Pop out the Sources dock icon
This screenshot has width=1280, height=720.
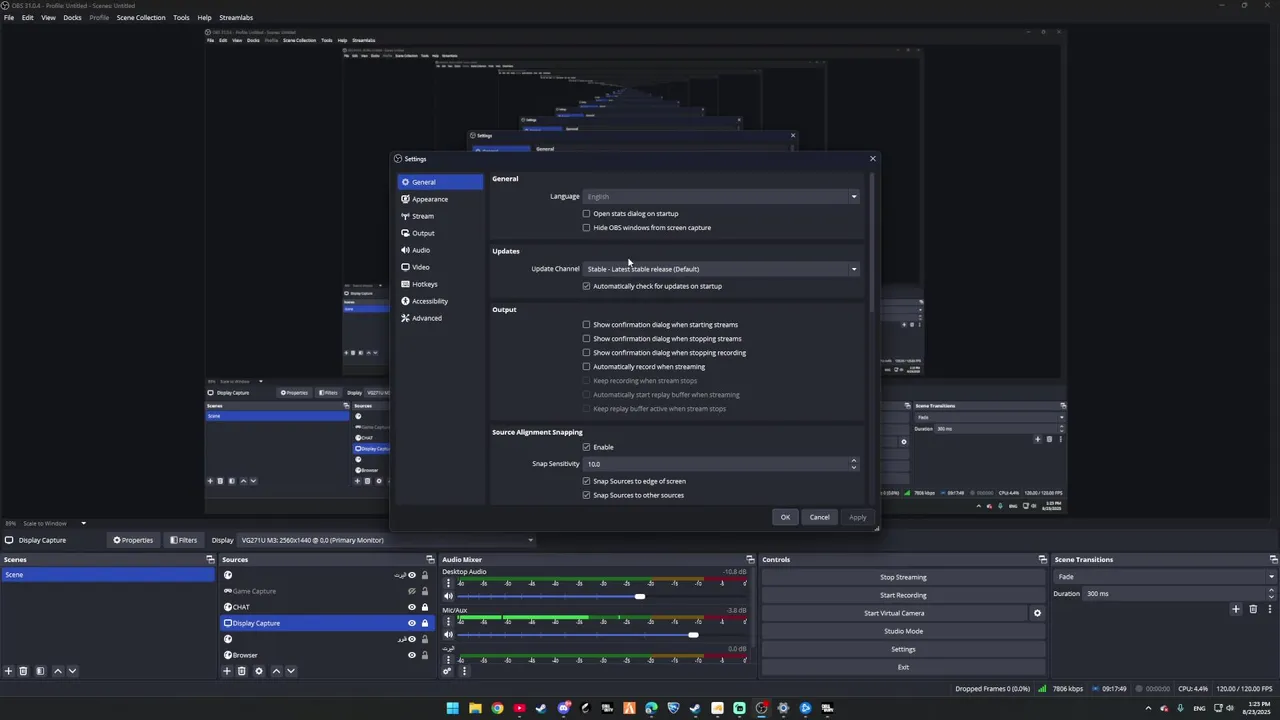point(430,559)
